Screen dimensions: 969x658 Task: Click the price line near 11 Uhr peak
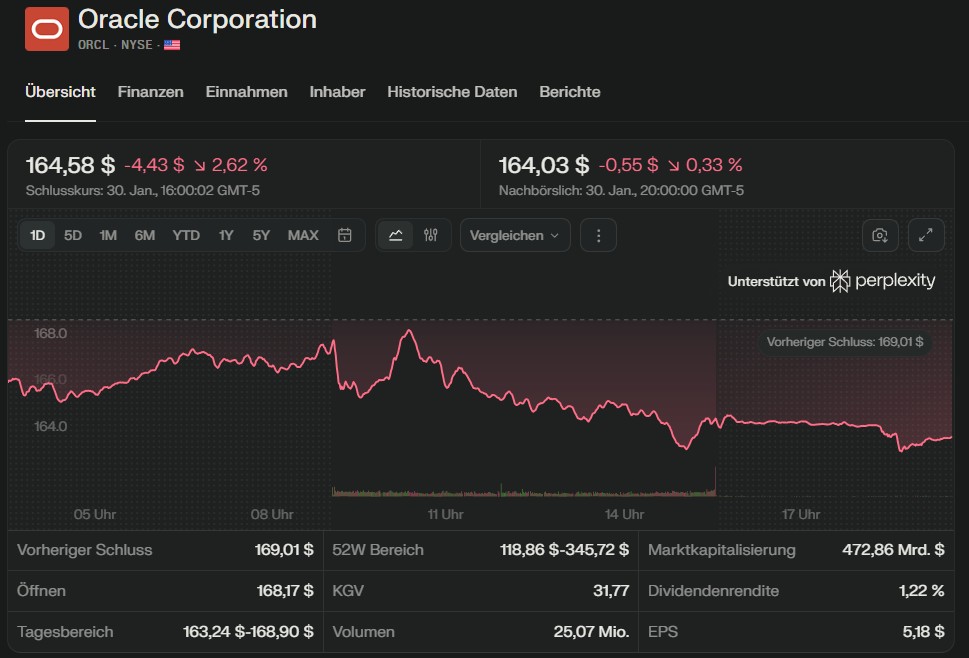pyautogui.click(x=407, y=331)
